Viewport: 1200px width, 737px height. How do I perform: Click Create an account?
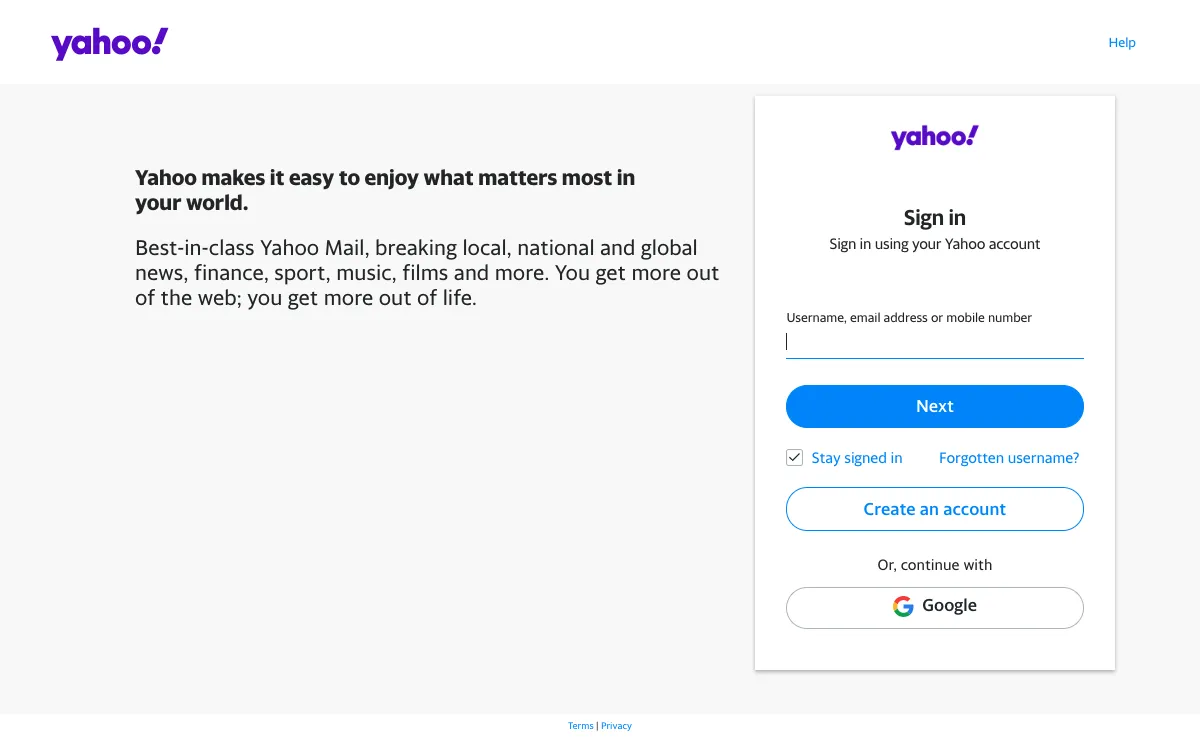(x=934, y=509)
